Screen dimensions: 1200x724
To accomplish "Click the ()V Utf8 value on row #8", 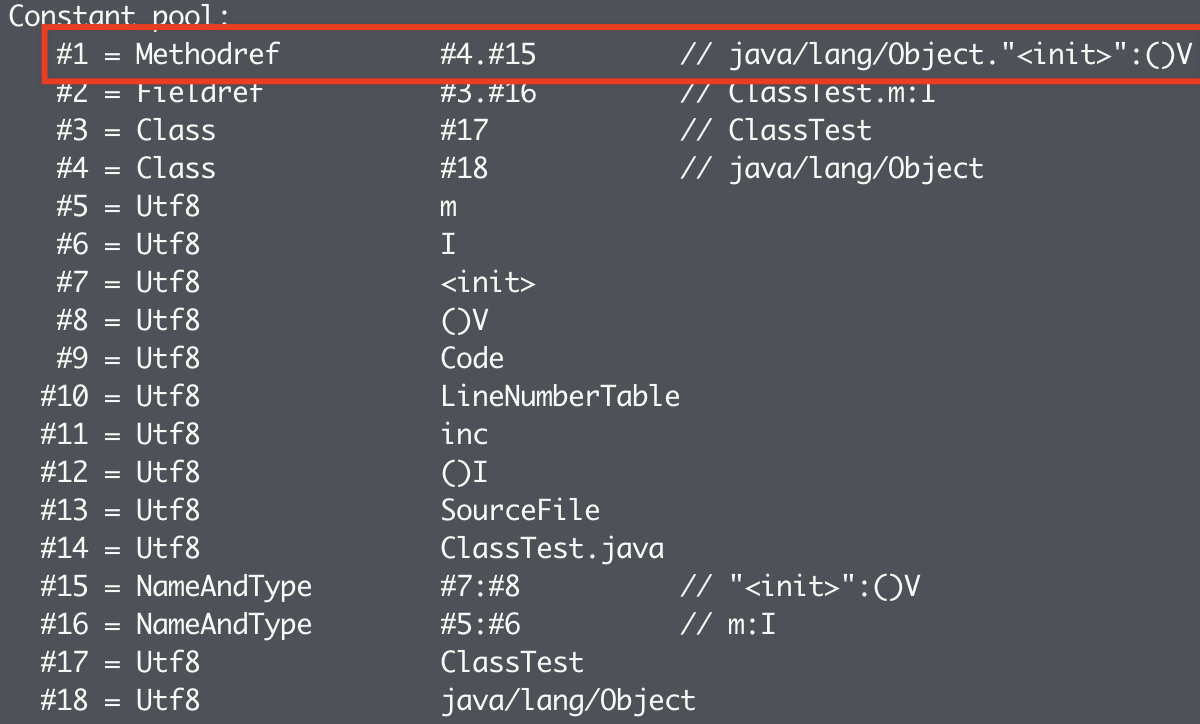I will 464,321.
